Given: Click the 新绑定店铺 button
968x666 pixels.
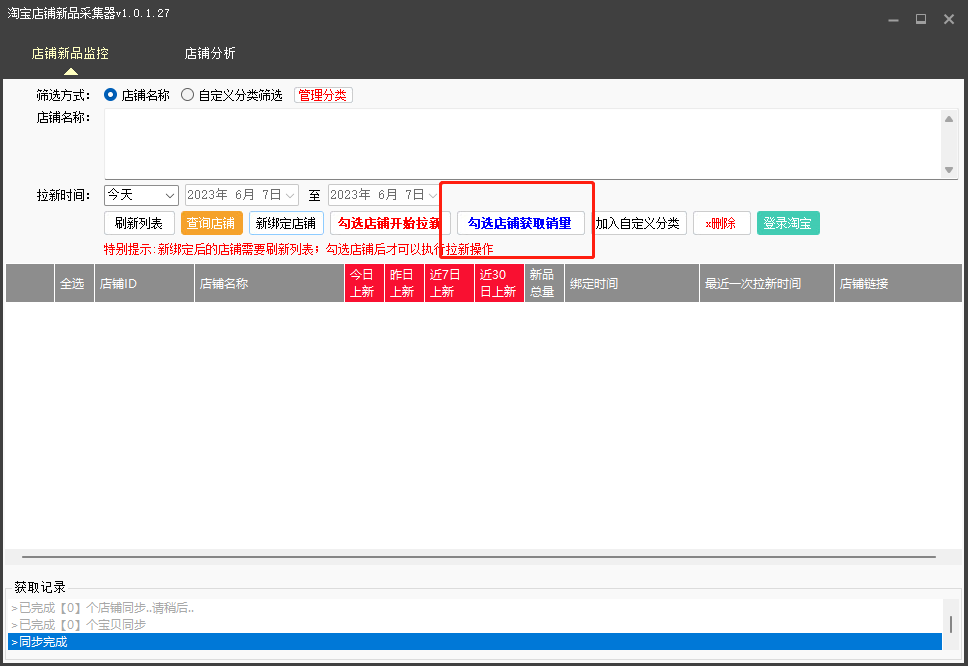Looking at the screenshot, I should coord(286,223).
